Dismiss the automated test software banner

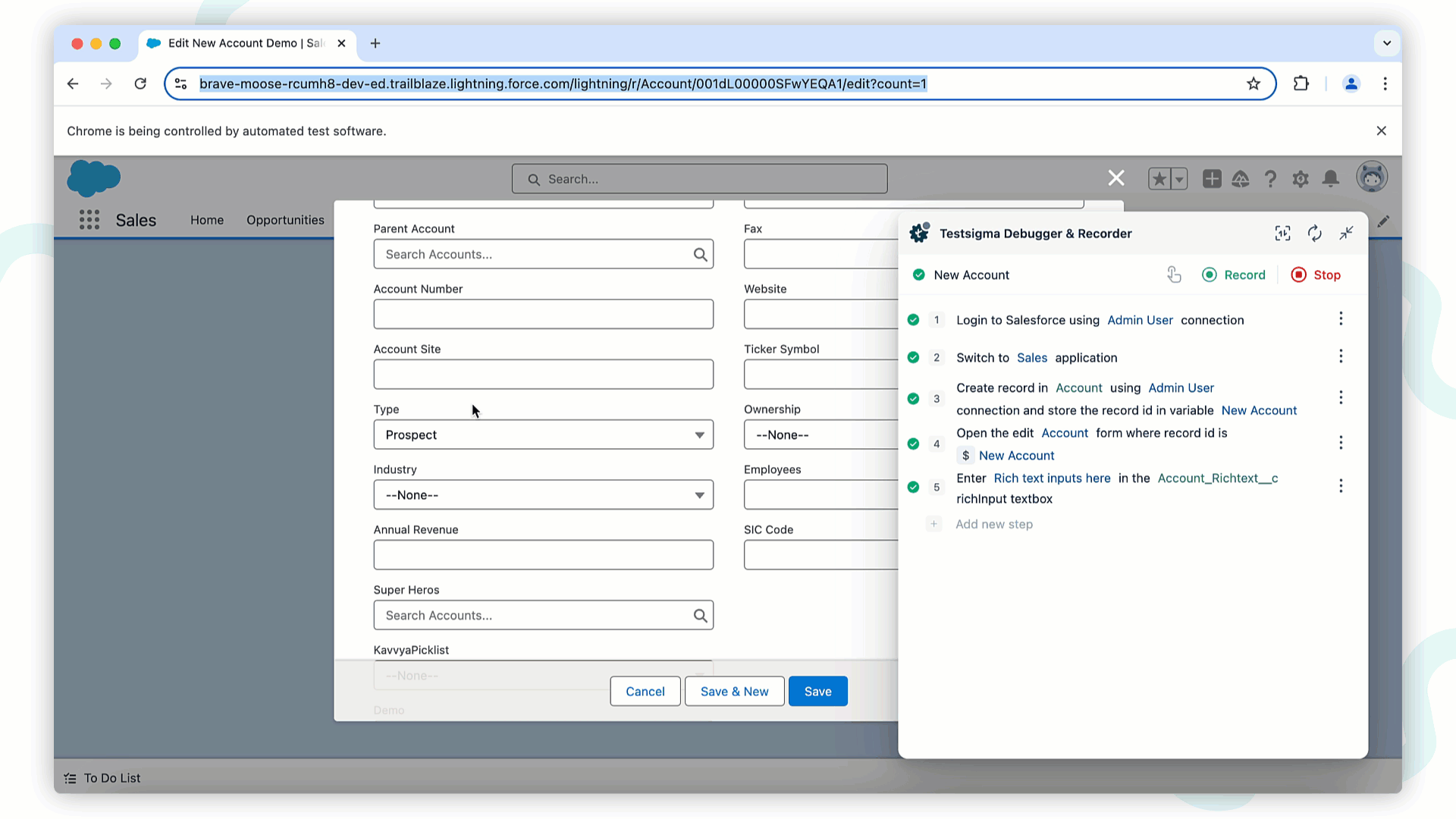click(1382, 131)
